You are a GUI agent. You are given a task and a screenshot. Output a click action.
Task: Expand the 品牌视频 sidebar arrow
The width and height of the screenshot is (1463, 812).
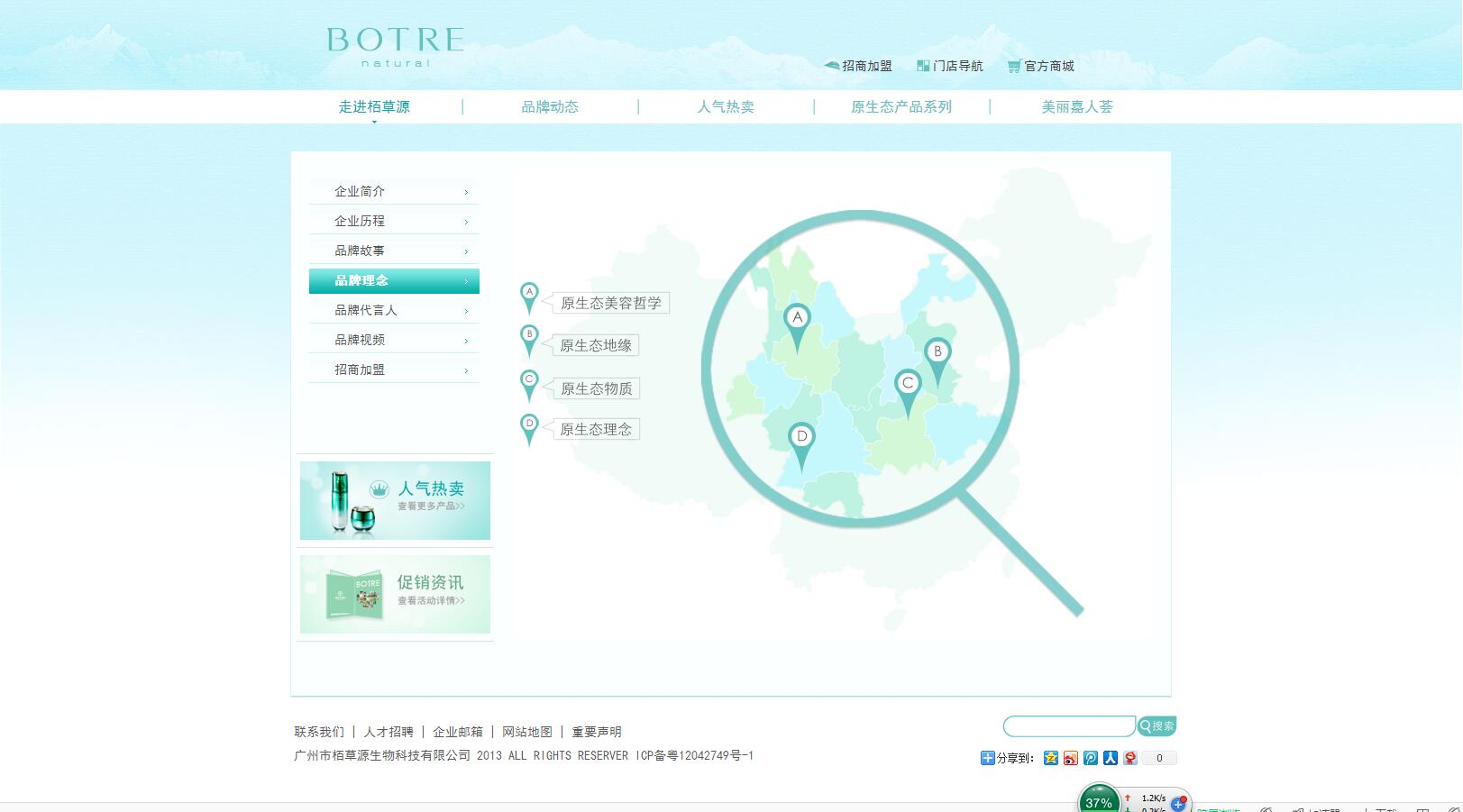click(x=466, y=339)
